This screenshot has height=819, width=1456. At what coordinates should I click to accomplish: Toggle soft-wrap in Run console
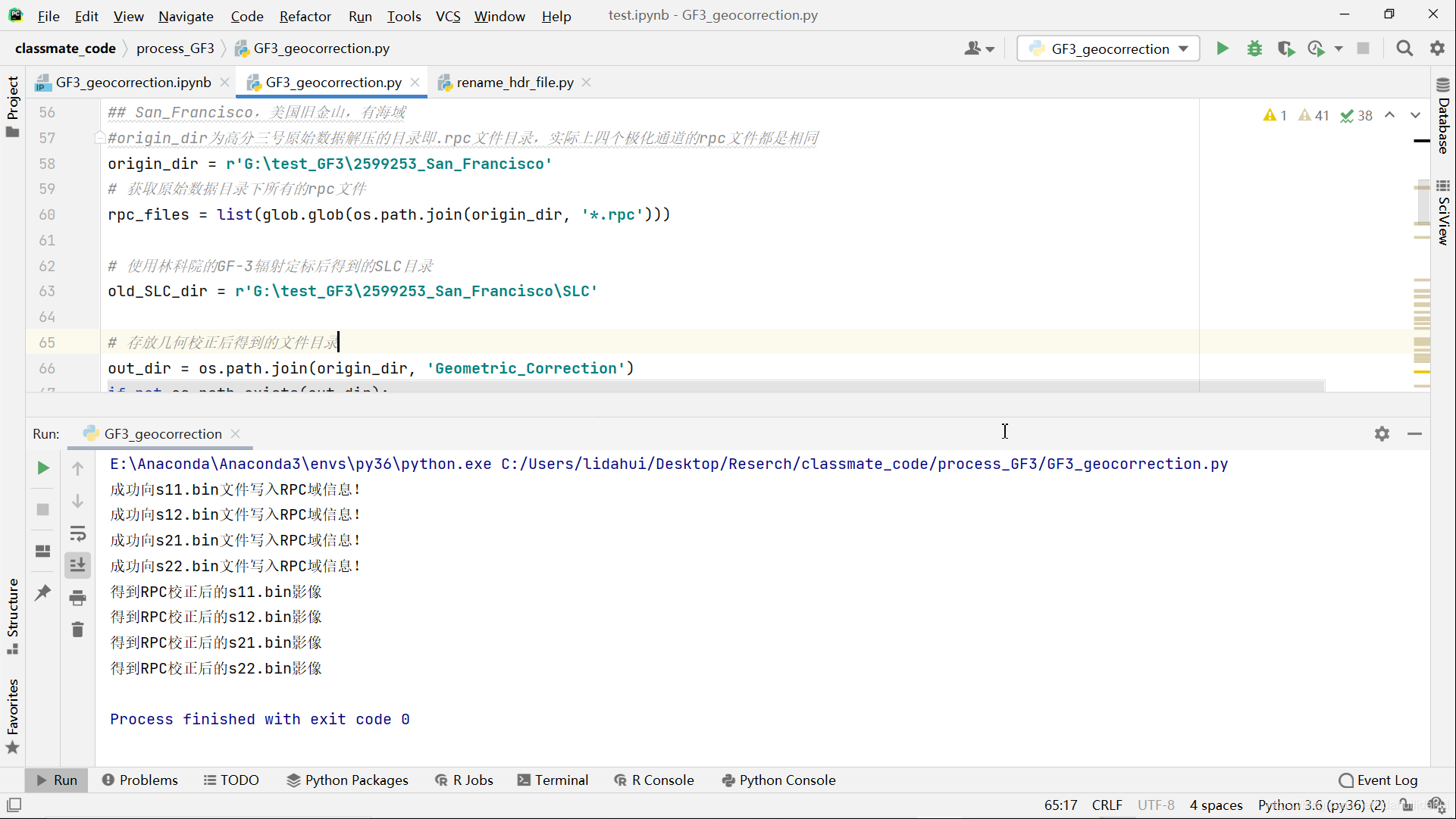pyautogui.click(x=77, y=533)
